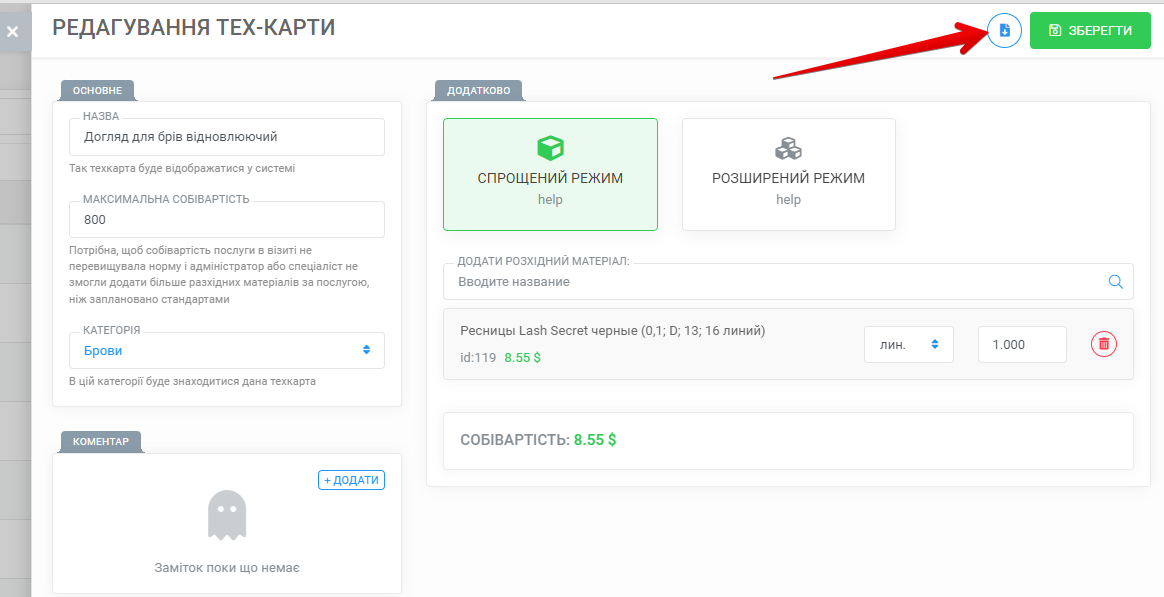The height and width of the screenshot is (597, 1164).
Task: Select РОЗШИРЕНИЙ РЕЖИМ mode card
Action: (788, 174)
